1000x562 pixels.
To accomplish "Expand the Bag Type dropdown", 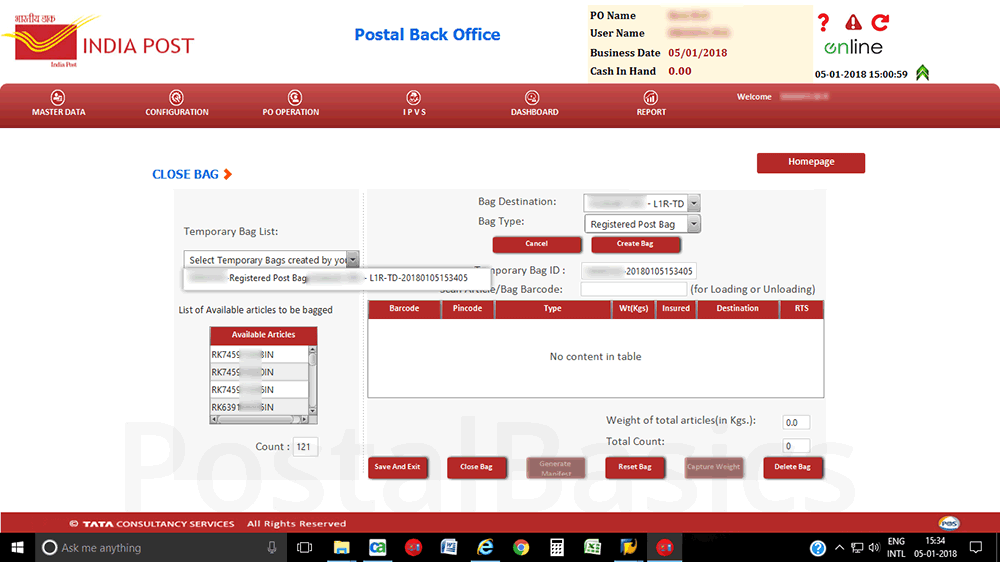I will [694, 224].
